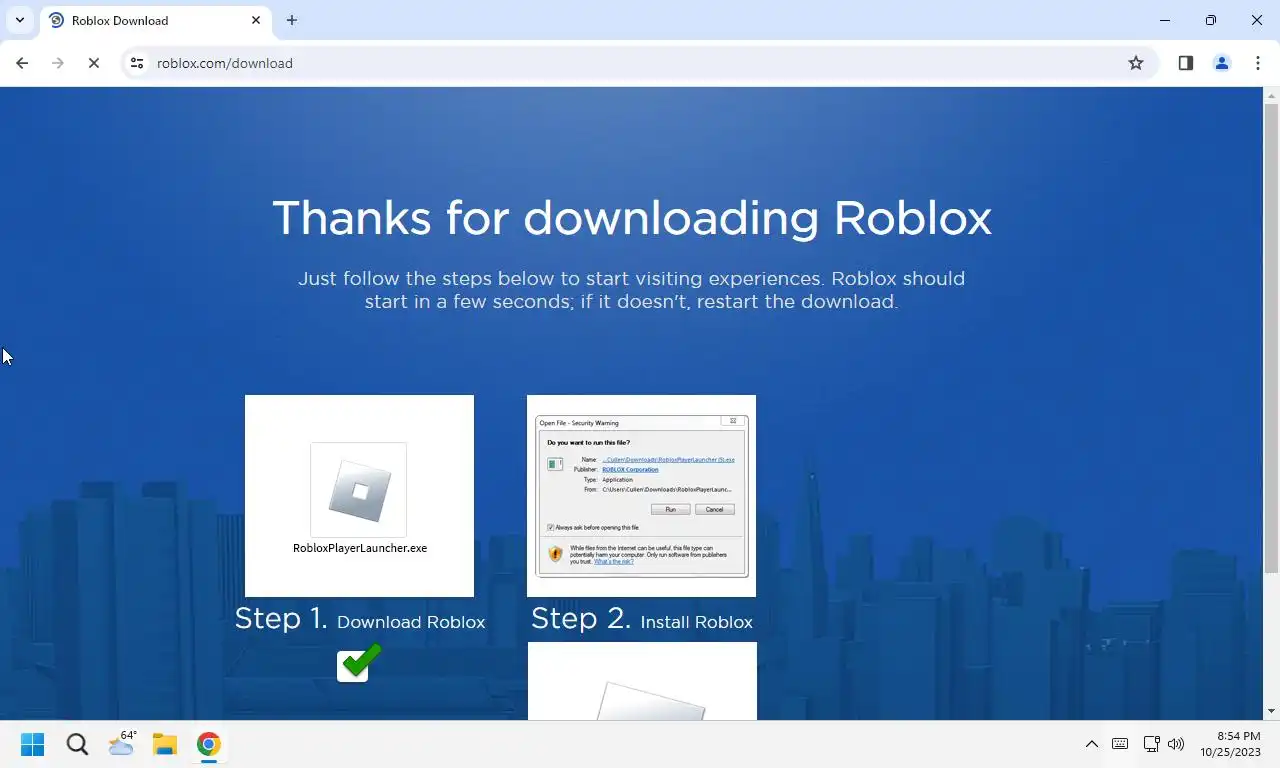
Task: Open the touch keyboard tray icon
Action: 1120,744
